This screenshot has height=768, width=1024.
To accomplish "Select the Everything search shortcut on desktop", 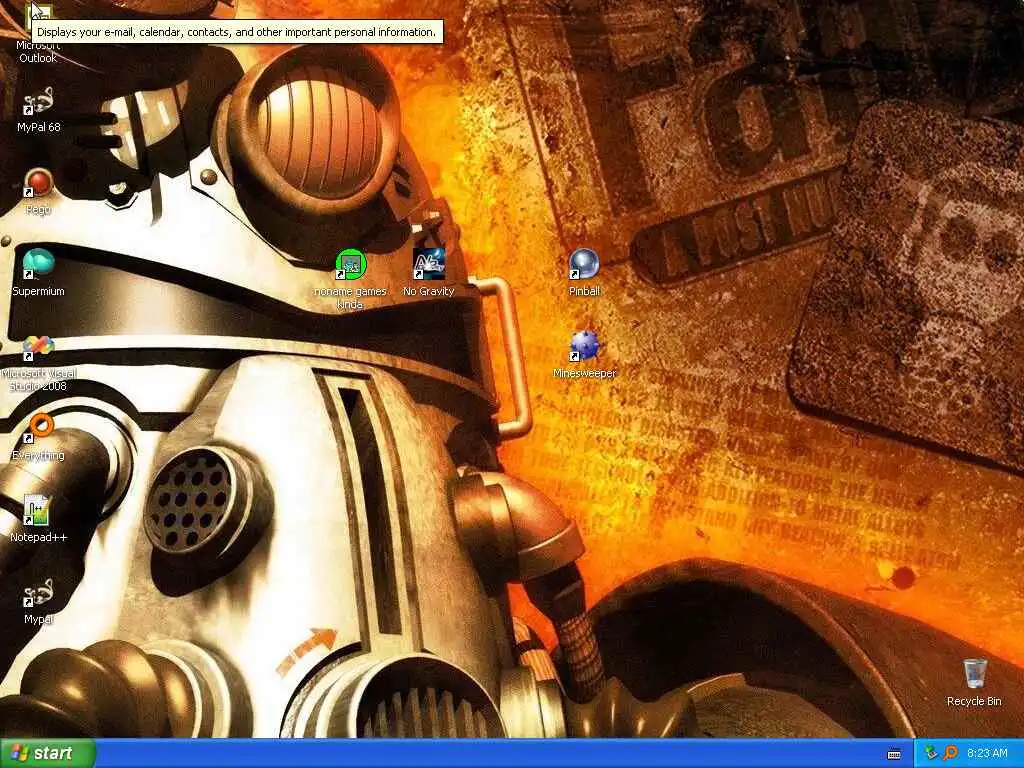I will (x=39, y=438).
